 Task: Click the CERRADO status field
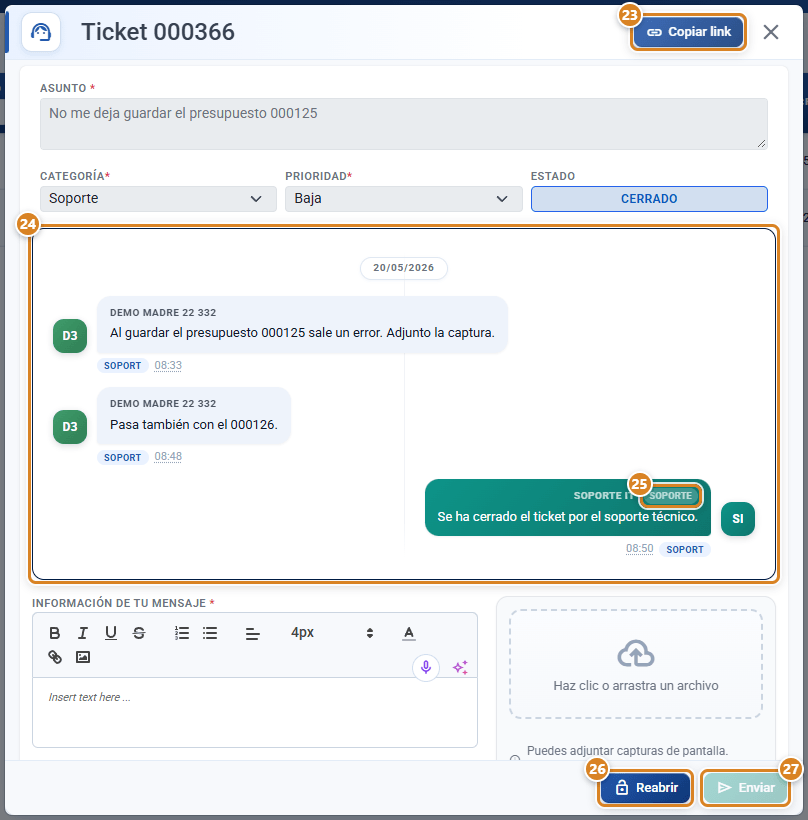click(x=649, y=199)
